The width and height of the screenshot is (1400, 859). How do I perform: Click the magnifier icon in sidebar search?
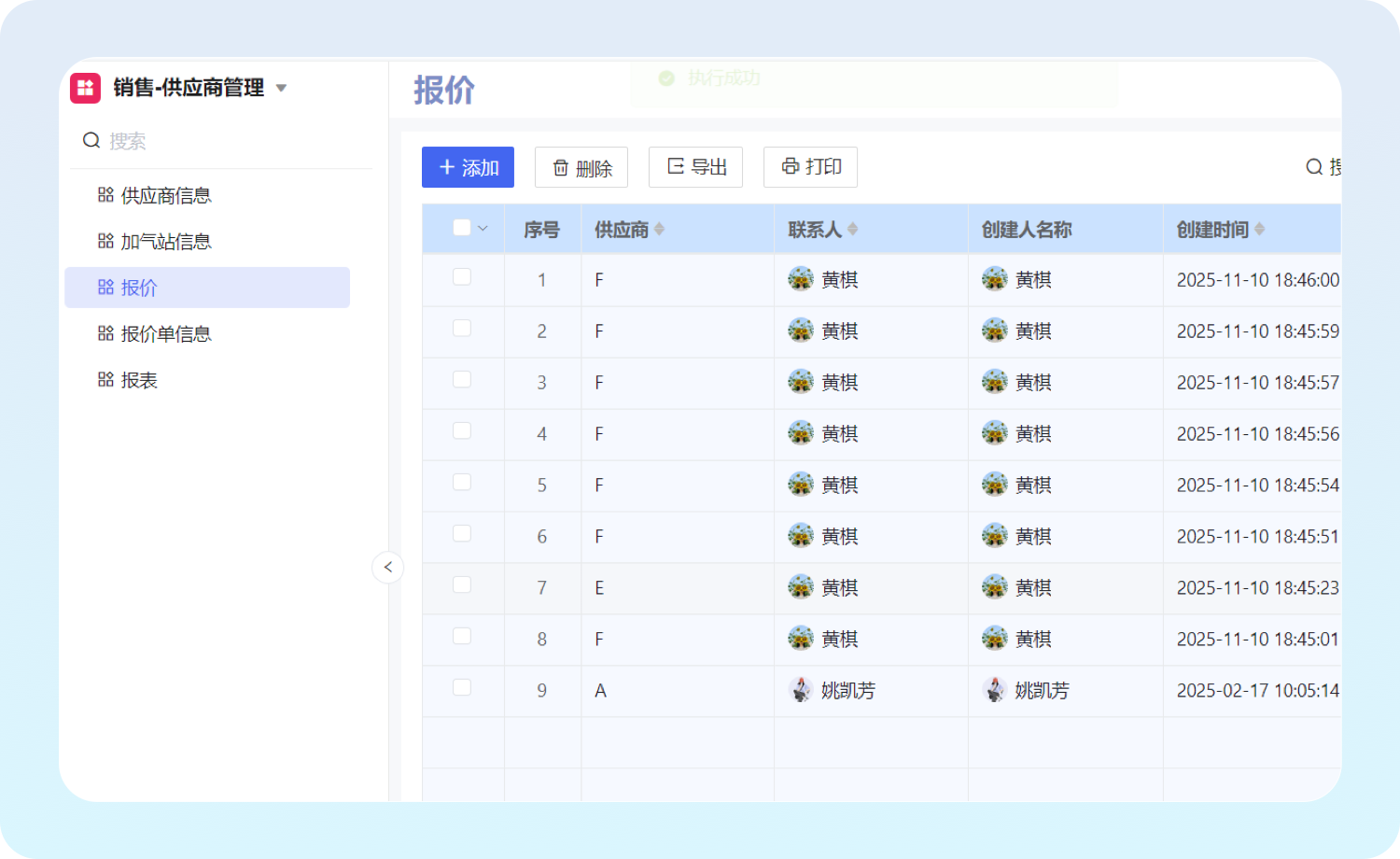[x=91, y=141]
